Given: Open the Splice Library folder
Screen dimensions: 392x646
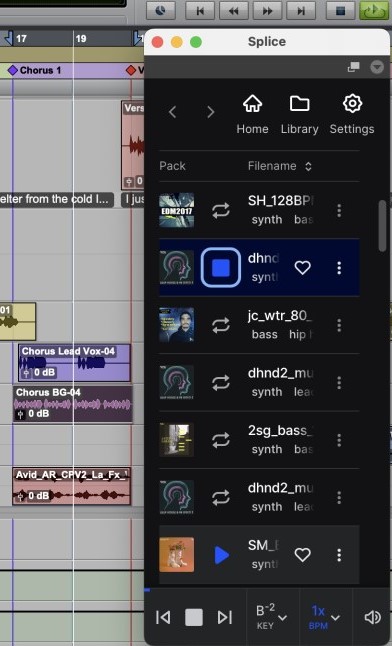Looking at the screenshot, I should click(299, 114).
